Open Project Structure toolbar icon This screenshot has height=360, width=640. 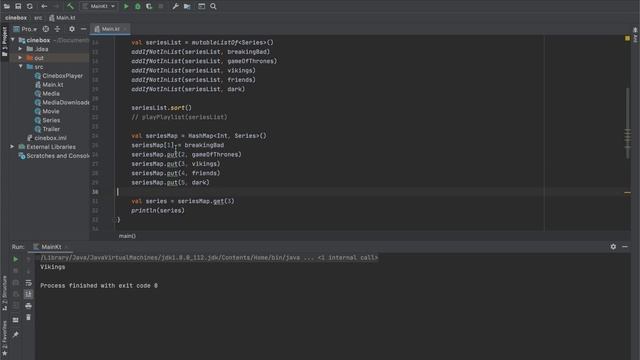click(187, 6)
